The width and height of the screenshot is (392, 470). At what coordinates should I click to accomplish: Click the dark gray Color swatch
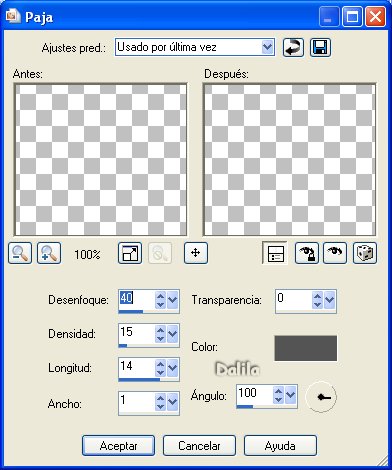coord(306,348)
